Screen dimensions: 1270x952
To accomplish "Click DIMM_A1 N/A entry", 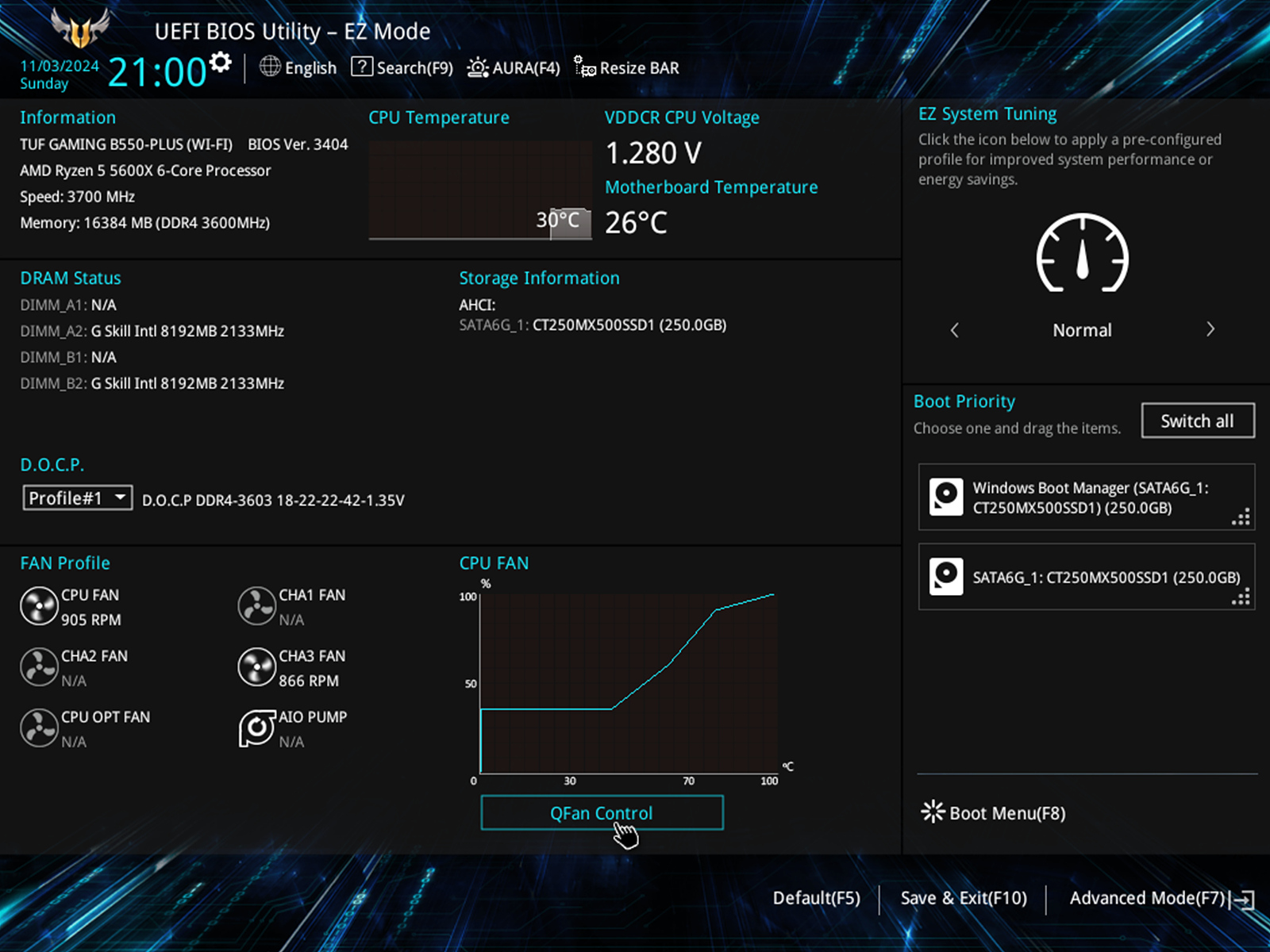I will (x=68, y=305).
